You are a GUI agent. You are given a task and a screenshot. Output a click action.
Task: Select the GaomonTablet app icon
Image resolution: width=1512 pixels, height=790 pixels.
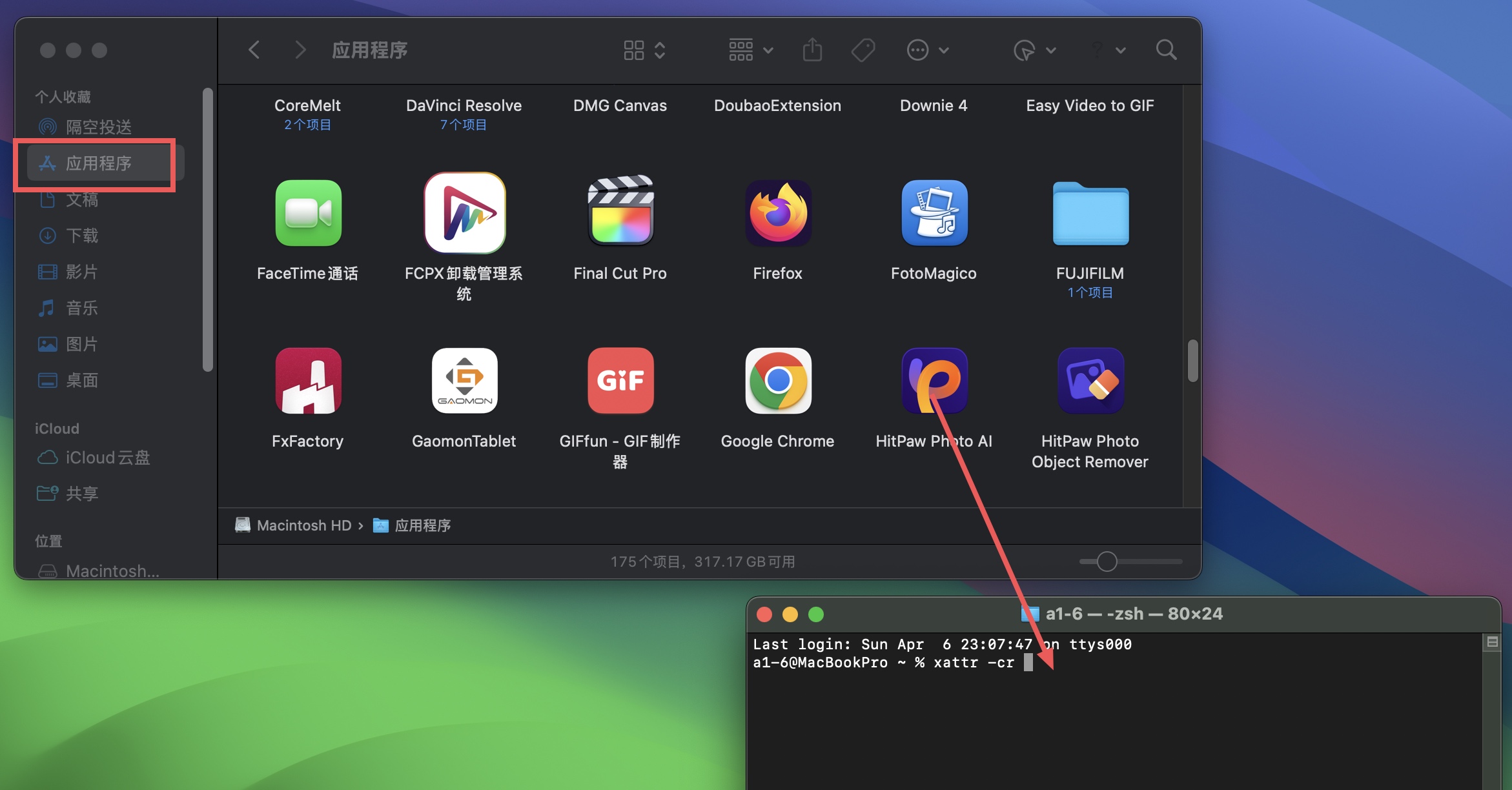[x=464, y=381]
